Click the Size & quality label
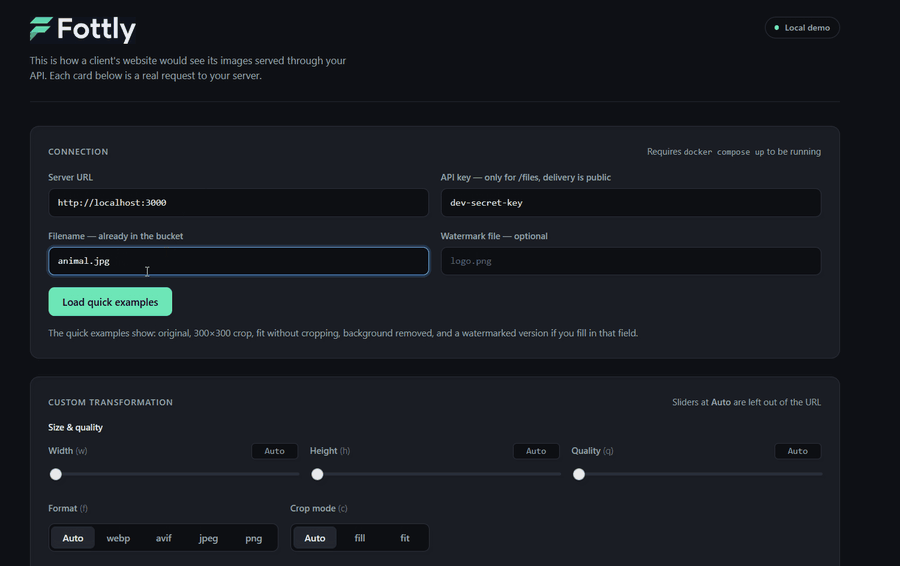Viewport: 900px width, 566px height. pos(75,427)
